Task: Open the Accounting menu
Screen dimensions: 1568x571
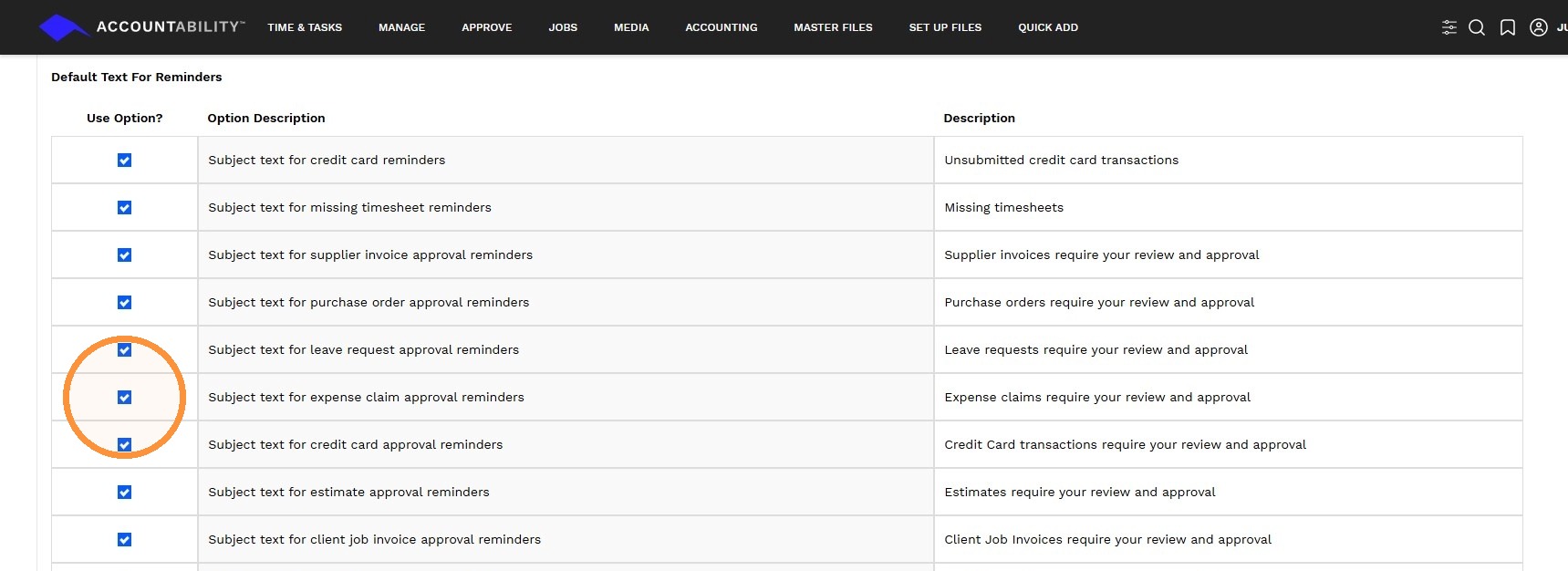Action: 722,27
